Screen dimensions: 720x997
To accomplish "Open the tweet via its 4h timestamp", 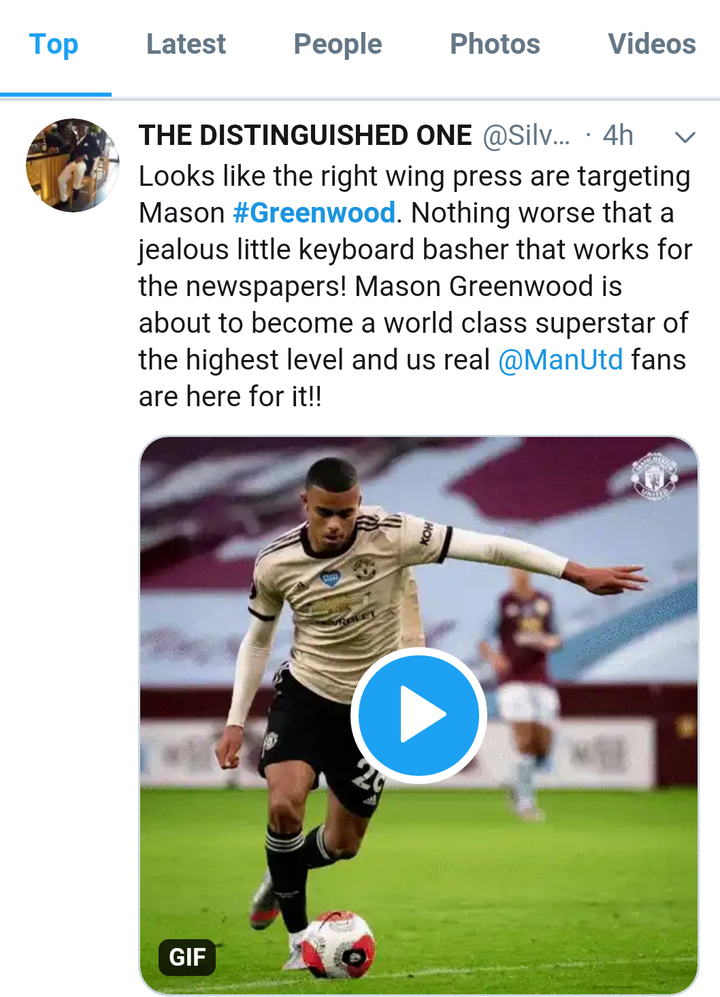I will [618, 135].
